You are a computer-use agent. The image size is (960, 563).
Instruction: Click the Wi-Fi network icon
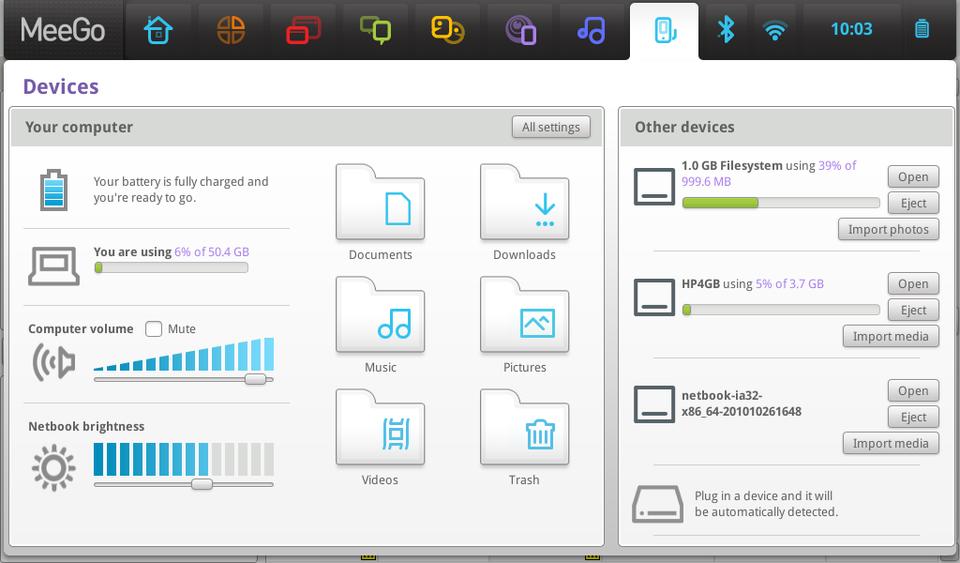(775, 30)
